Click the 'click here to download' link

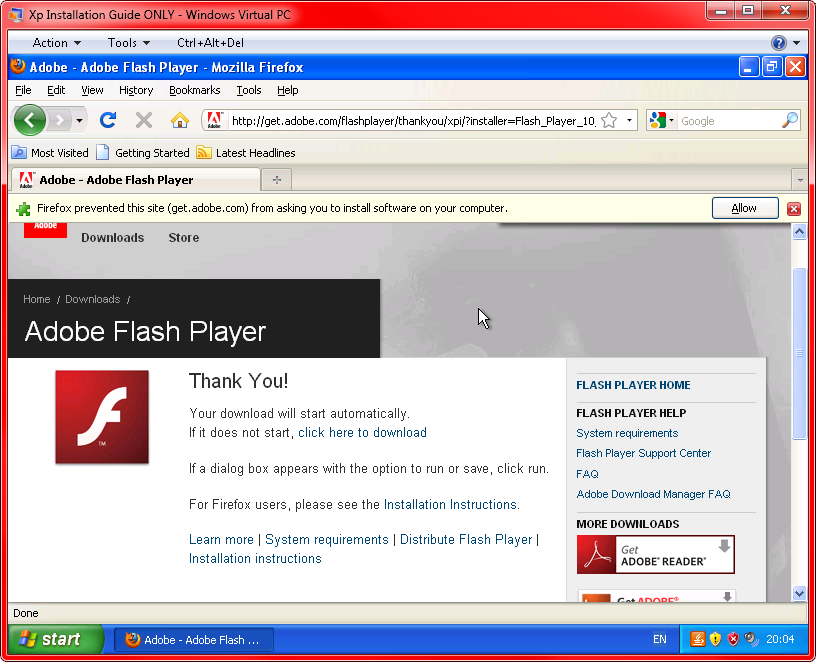click(362, 432)
